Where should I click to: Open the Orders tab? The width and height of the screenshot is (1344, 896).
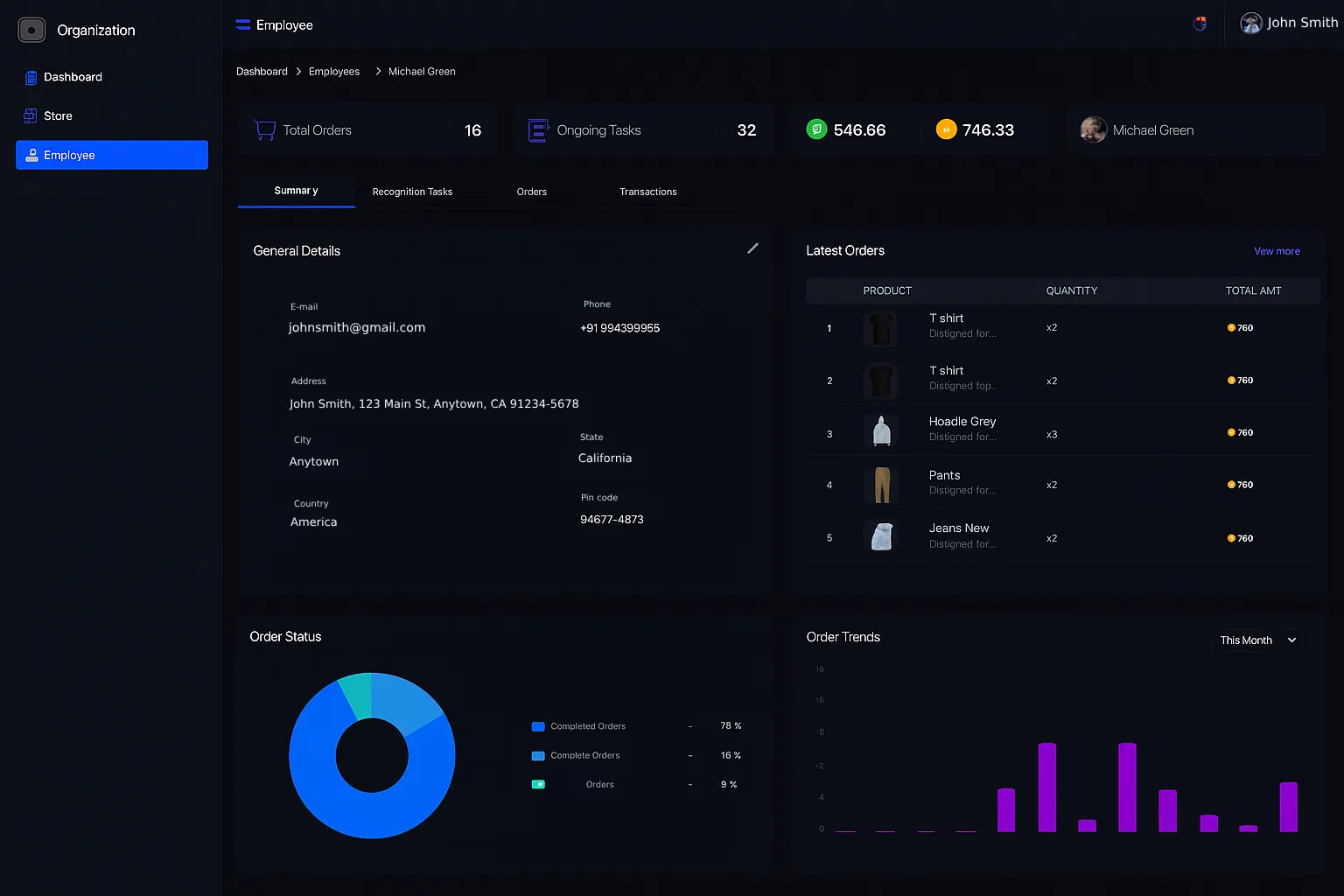tap(531, 192)
